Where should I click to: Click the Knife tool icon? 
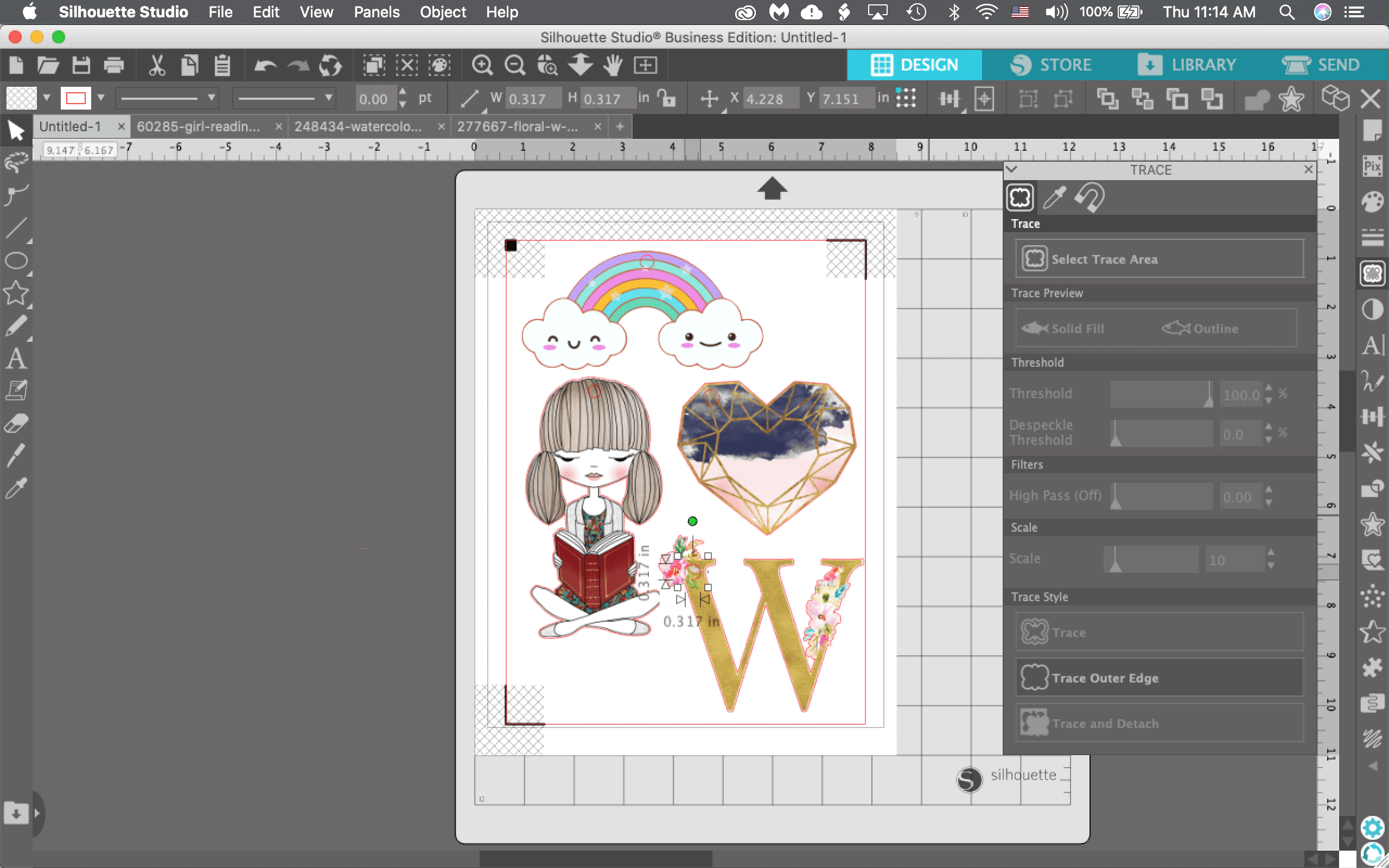point(16,456)
